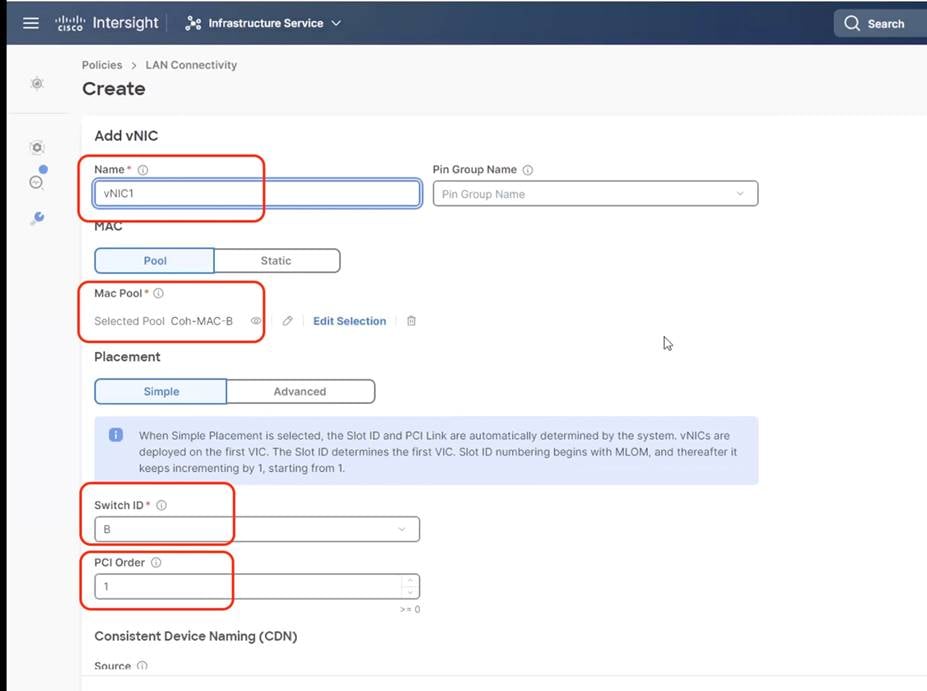Viewport: 927px width, 691px height.
Task: Click the pencil icon to edit the MAC pool
Action: 287,321
